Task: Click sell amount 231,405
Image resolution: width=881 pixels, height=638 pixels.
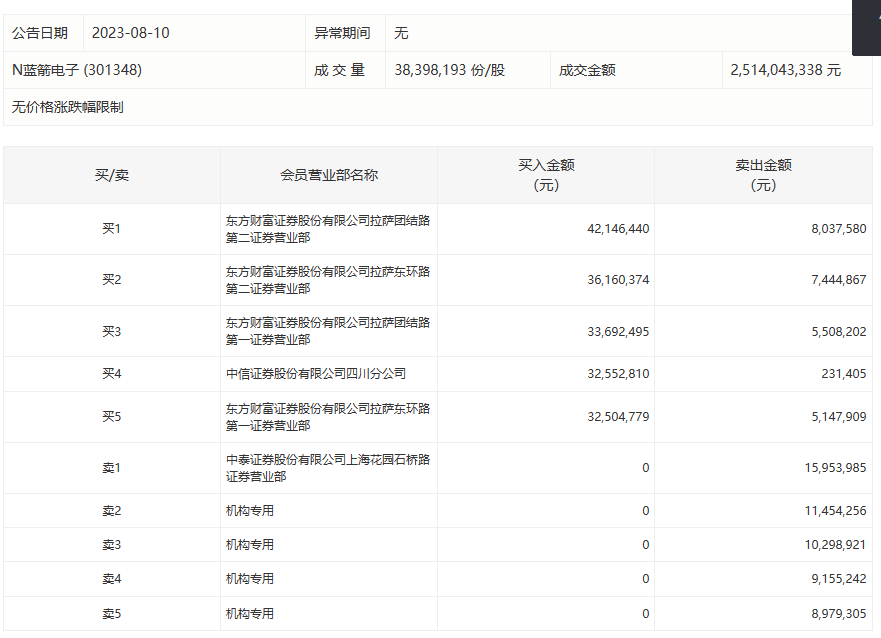Action: (844, 374)
